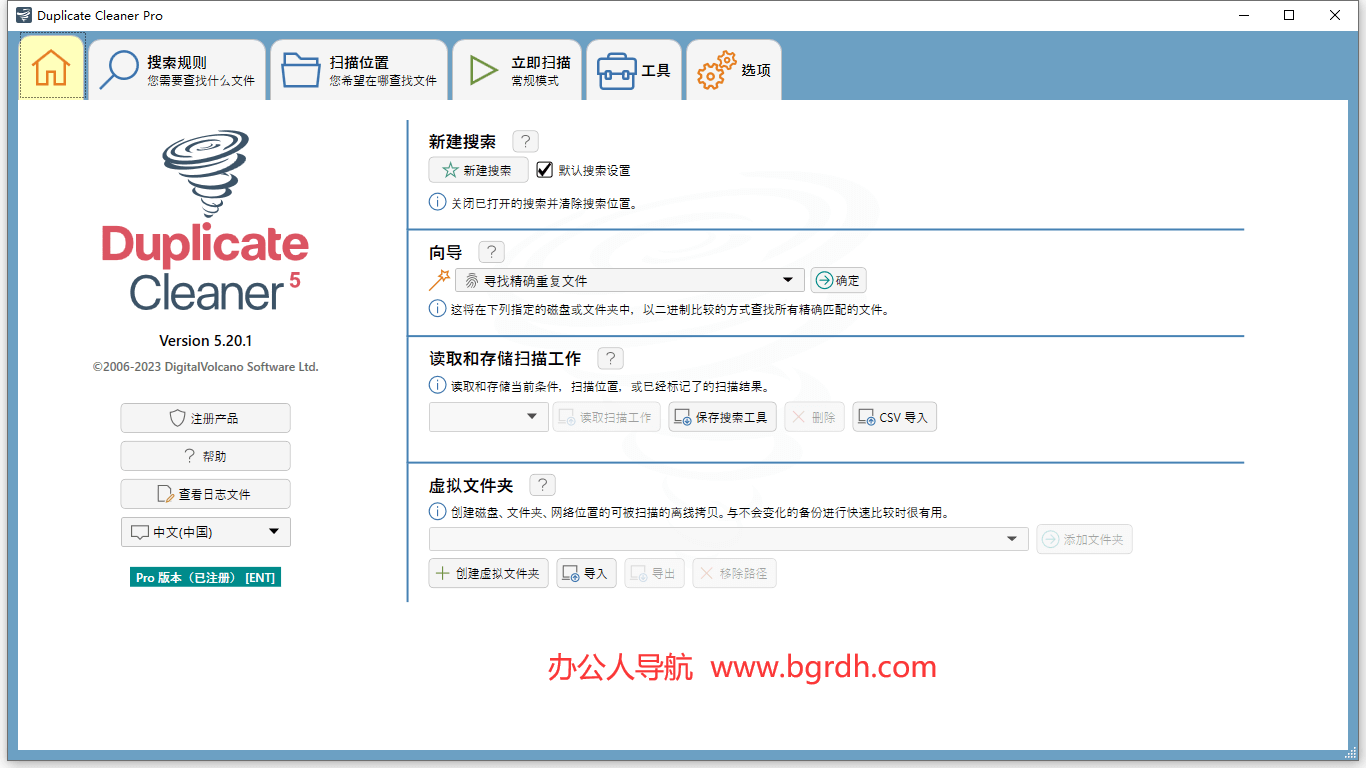Click the virtual folder path input field
This screenshot has width=1366, height=768.
[x=700, y=538]
